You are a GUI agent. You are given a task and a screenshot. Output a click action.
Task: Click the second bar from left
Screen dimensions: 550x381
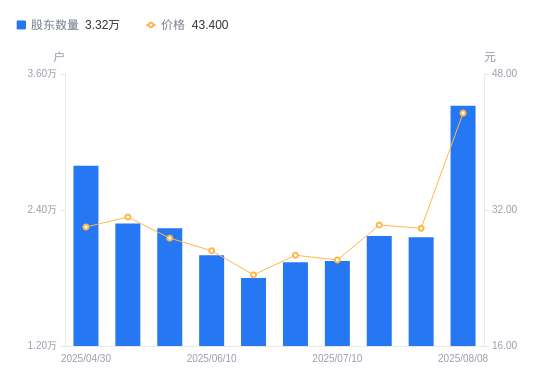[x=128, y=285]
